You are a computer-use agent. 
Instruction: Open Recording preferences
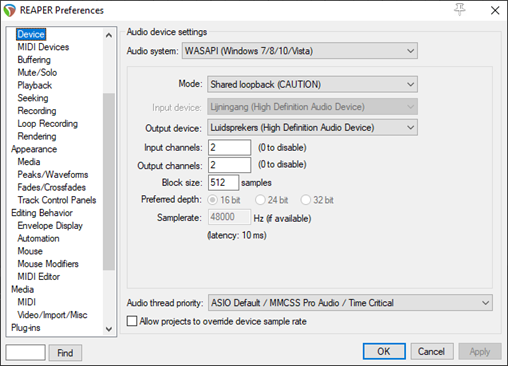[37, 111]
